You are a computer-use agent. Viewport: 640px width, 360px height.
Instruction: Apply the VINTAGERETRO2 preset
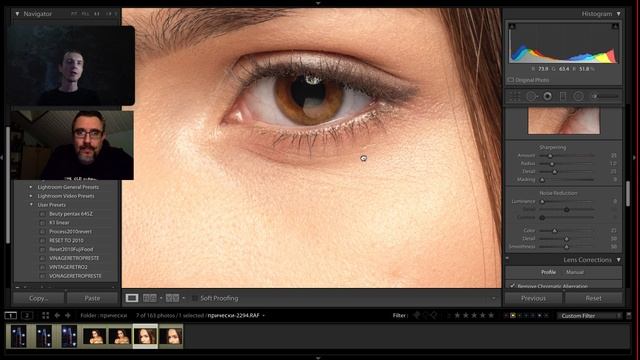[x=68, y=267]
